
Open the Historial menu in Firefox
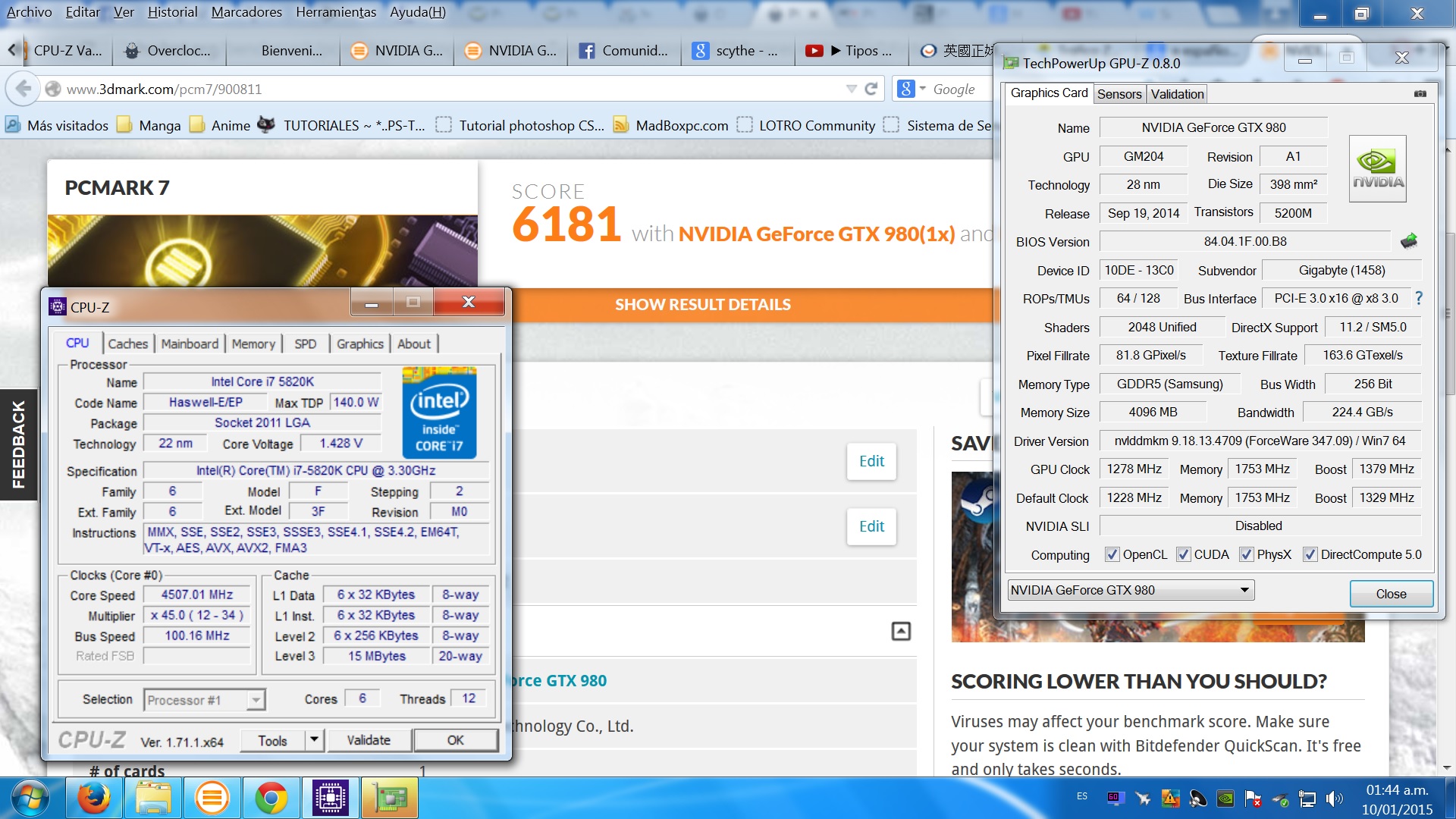[172, 12]
